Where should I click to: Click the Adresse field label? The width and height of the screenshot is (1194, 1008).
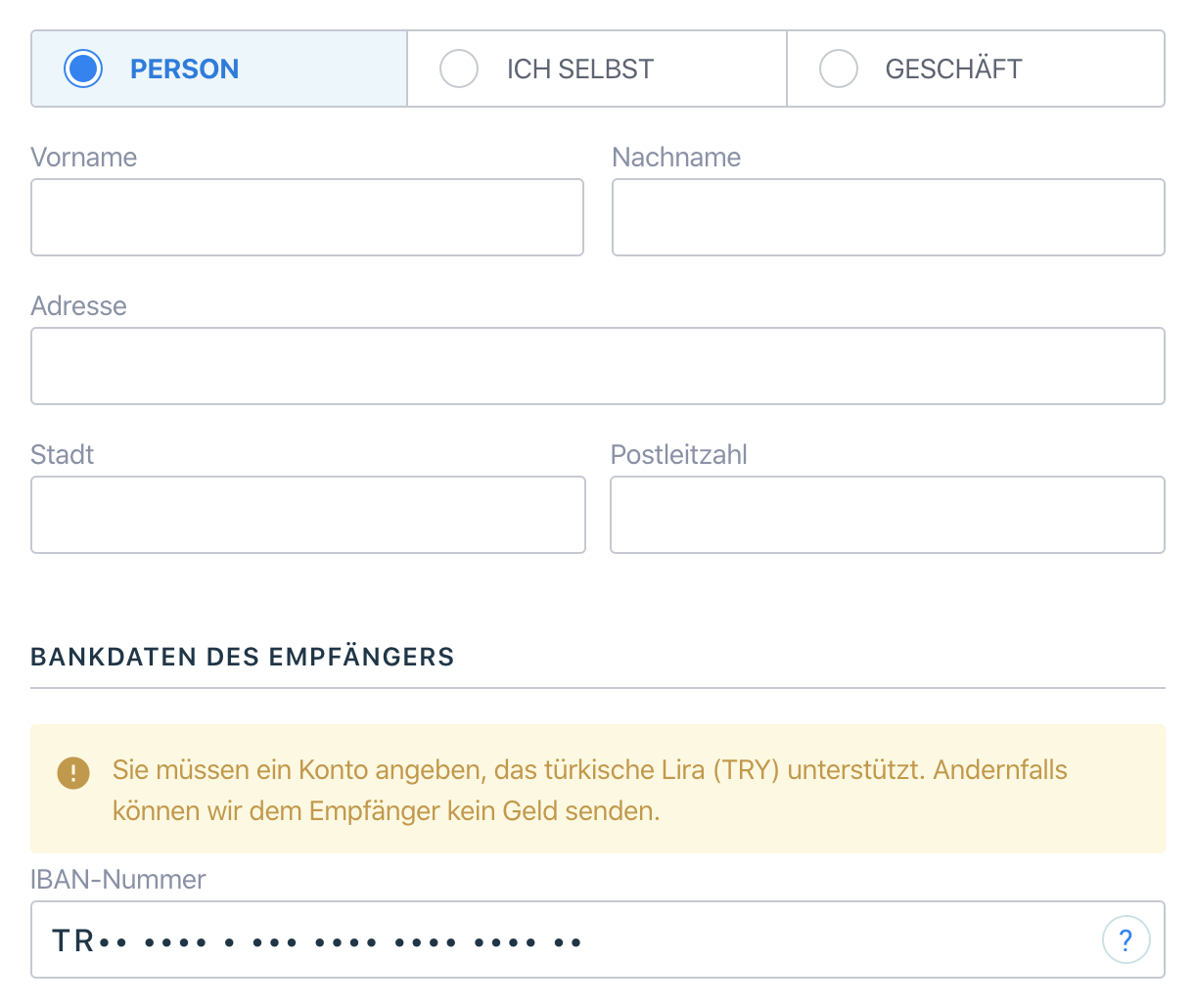(x=79, y=306)
